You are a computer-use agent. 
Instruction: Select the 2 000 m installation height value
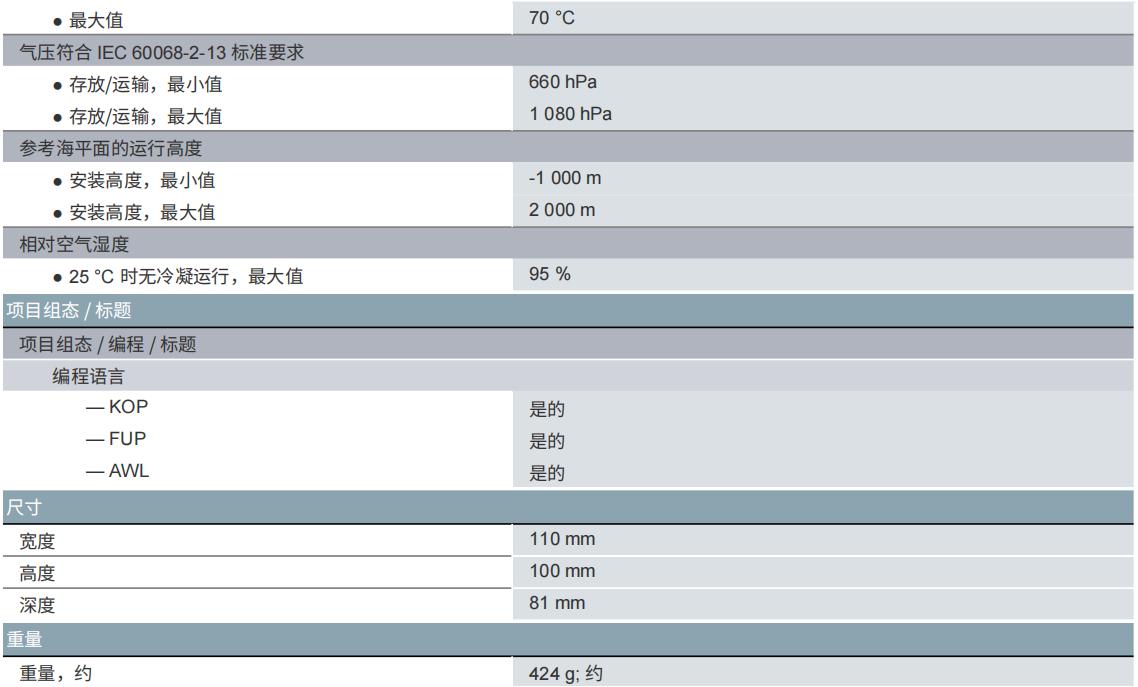562,210
